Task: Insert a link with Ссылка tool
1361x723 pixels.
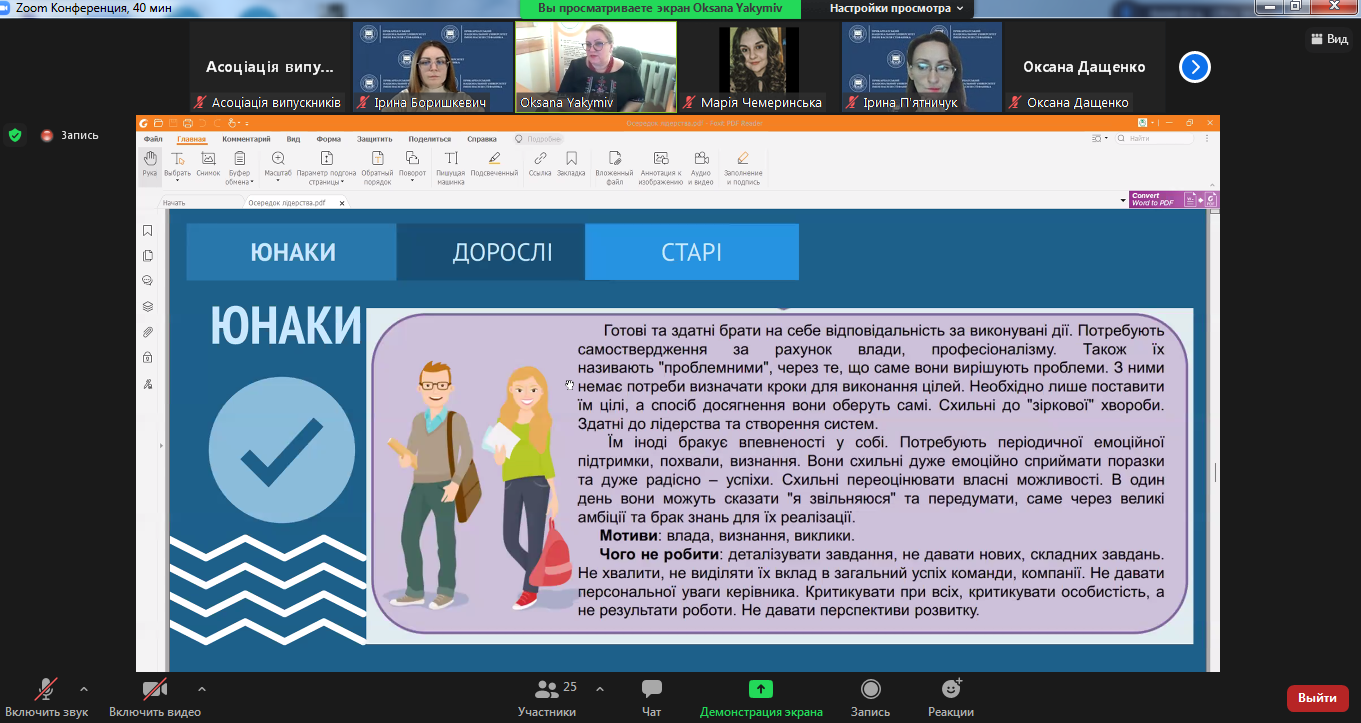Action: (x=540, y=165)
